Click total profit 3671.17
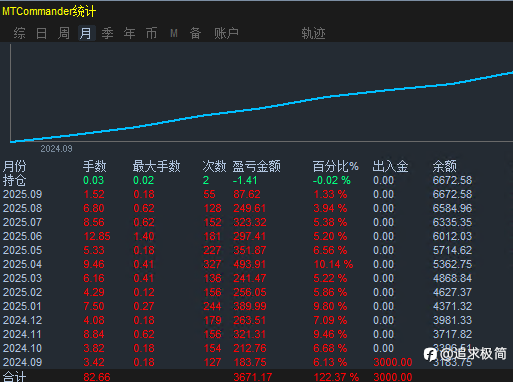This screenshot has height=382, width=513. click(253, 377)
